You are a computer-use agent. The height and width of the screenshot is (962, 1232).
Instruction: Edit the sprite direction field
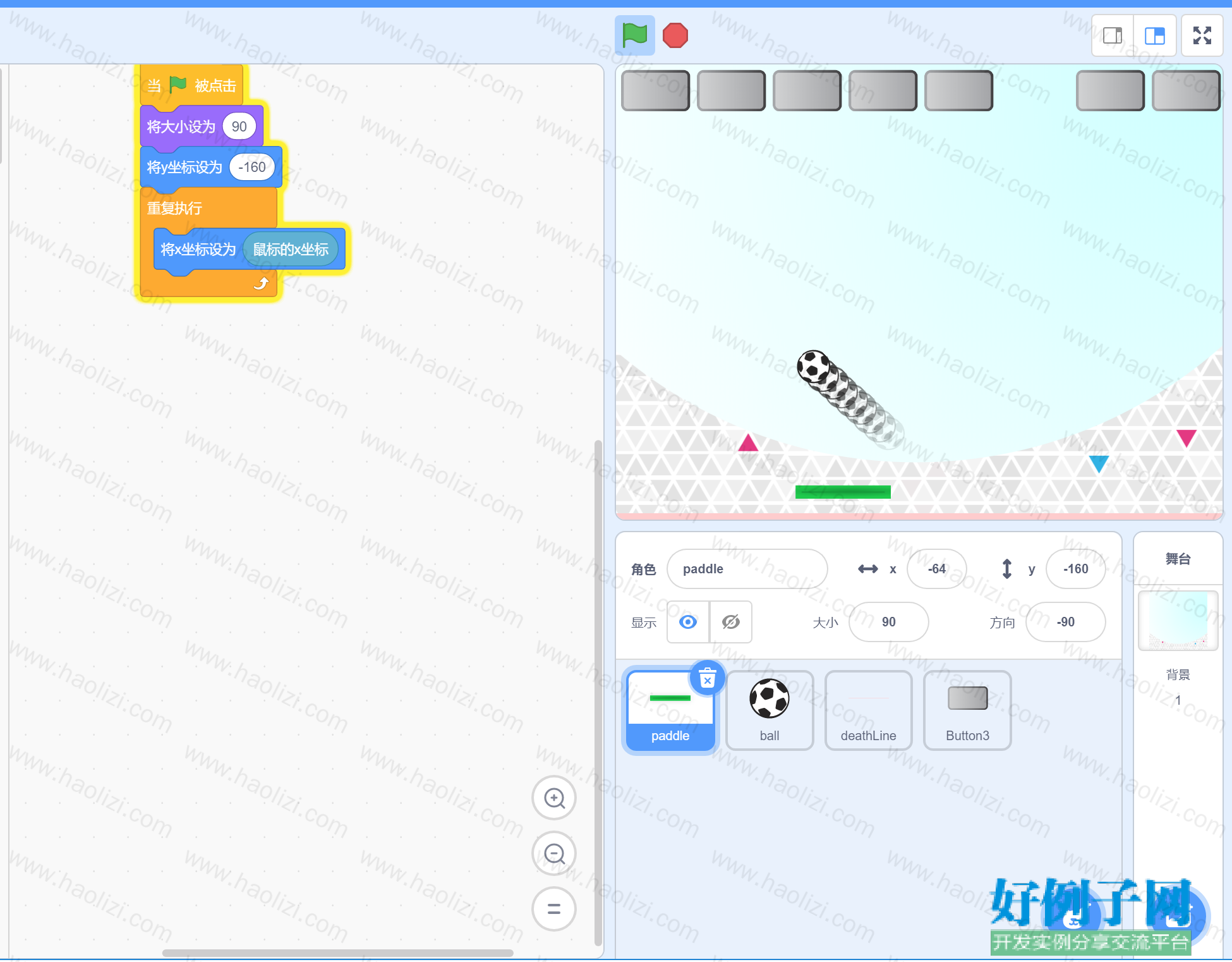coord(1065,622)
